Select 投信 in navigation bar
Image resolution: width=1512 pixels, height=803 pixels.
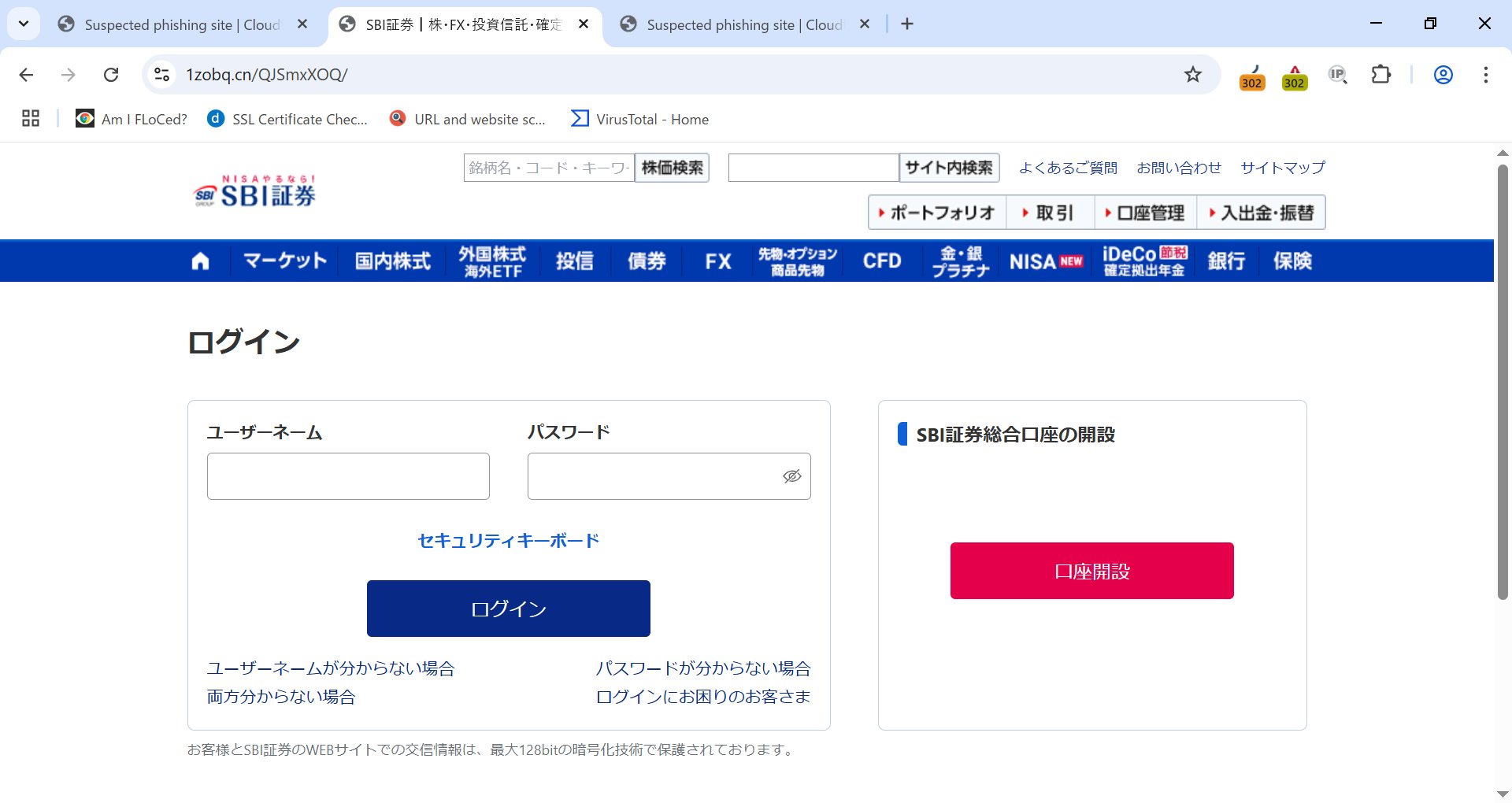[x=575, y=261]
